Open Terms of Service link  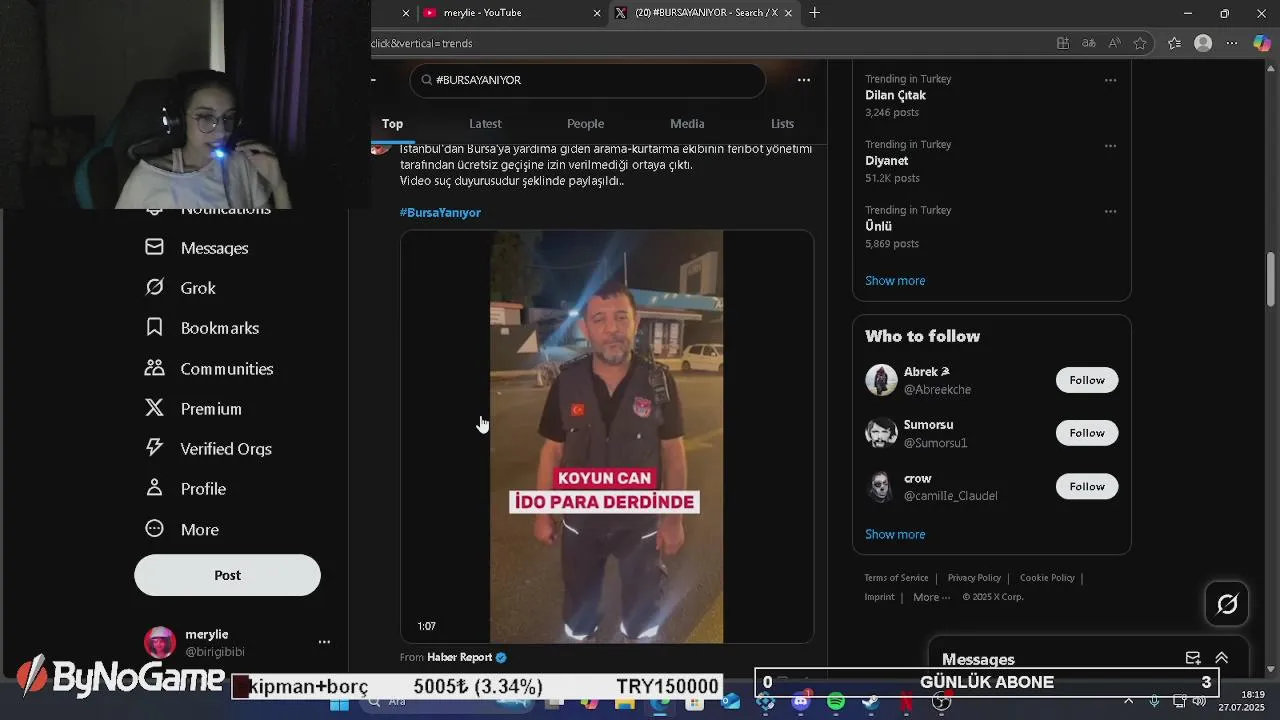tap(896, 578)
